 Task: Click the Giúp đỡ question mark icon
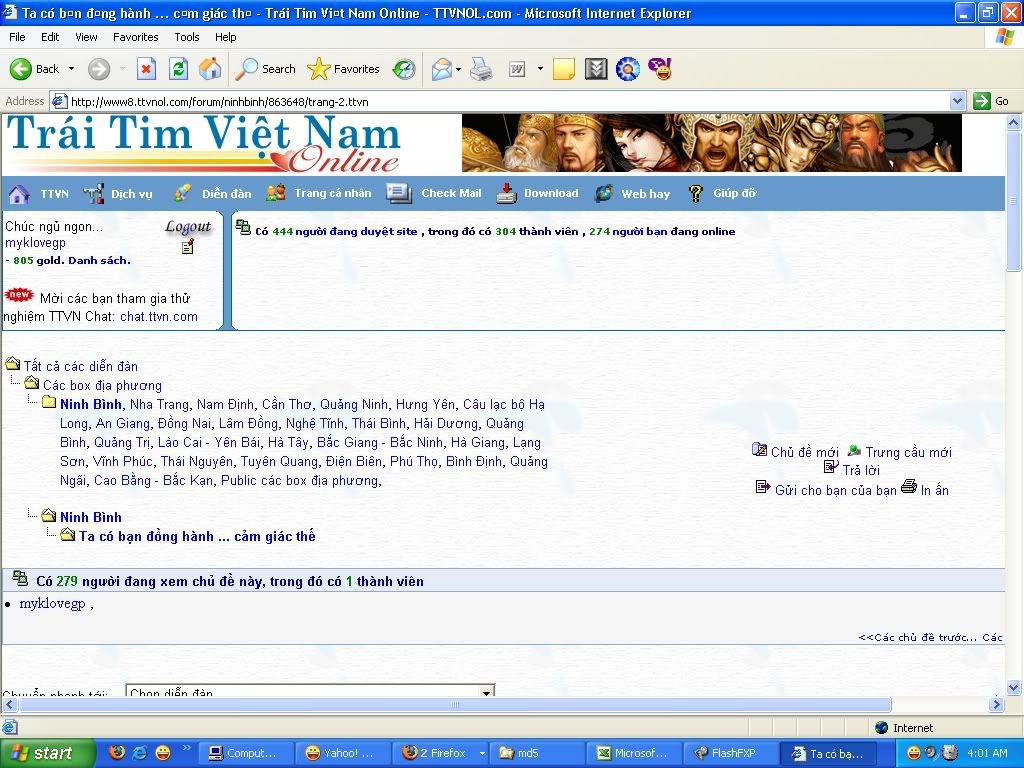pyautogui.click(x=696, y=193)
